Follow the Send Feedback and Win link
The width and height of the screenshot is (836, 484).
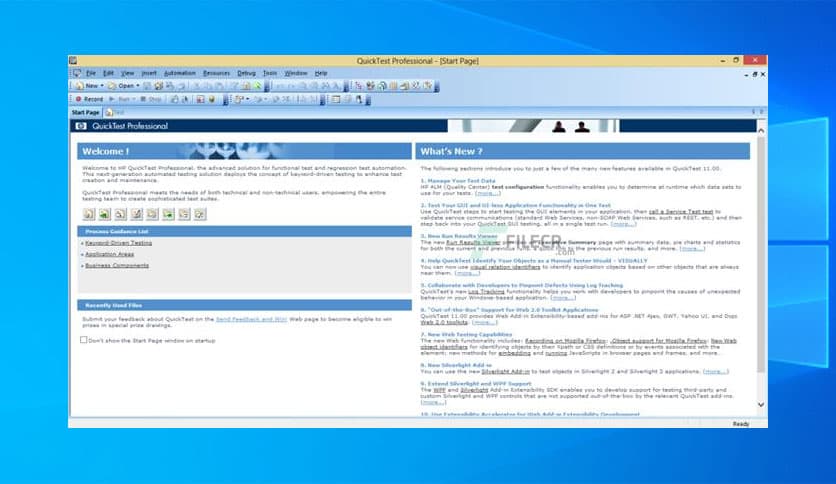[x=251, y=319]
